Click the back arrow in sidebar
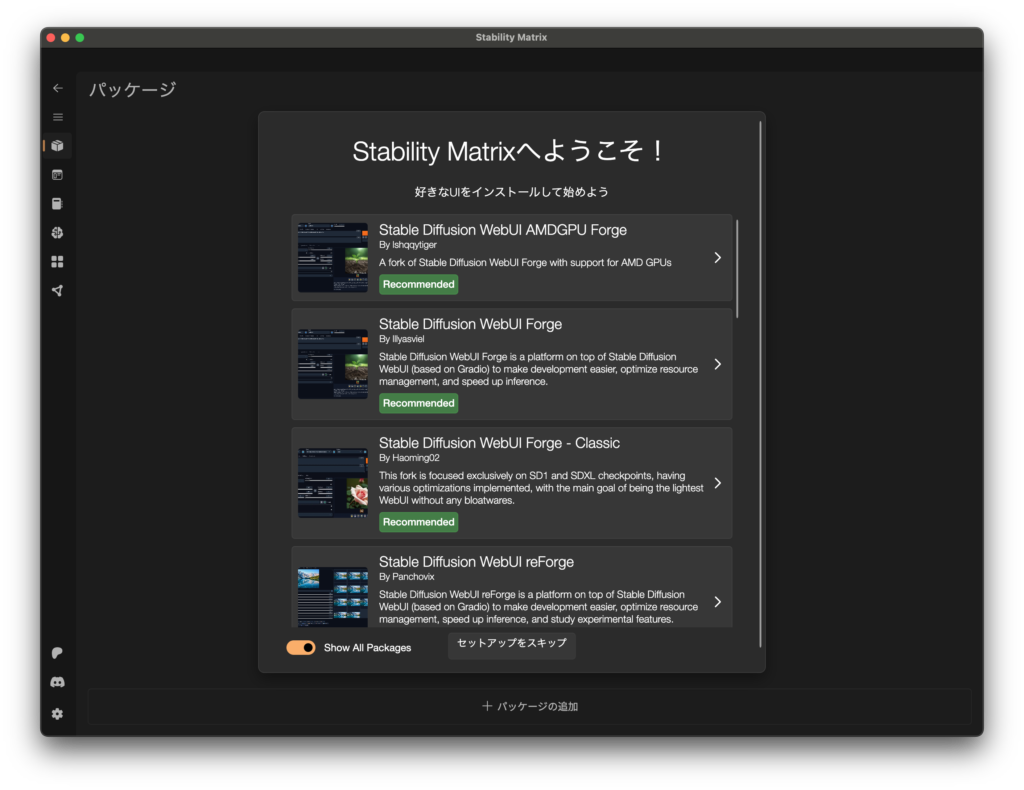This screenshot has width=1024, height=790. point(57,88)
